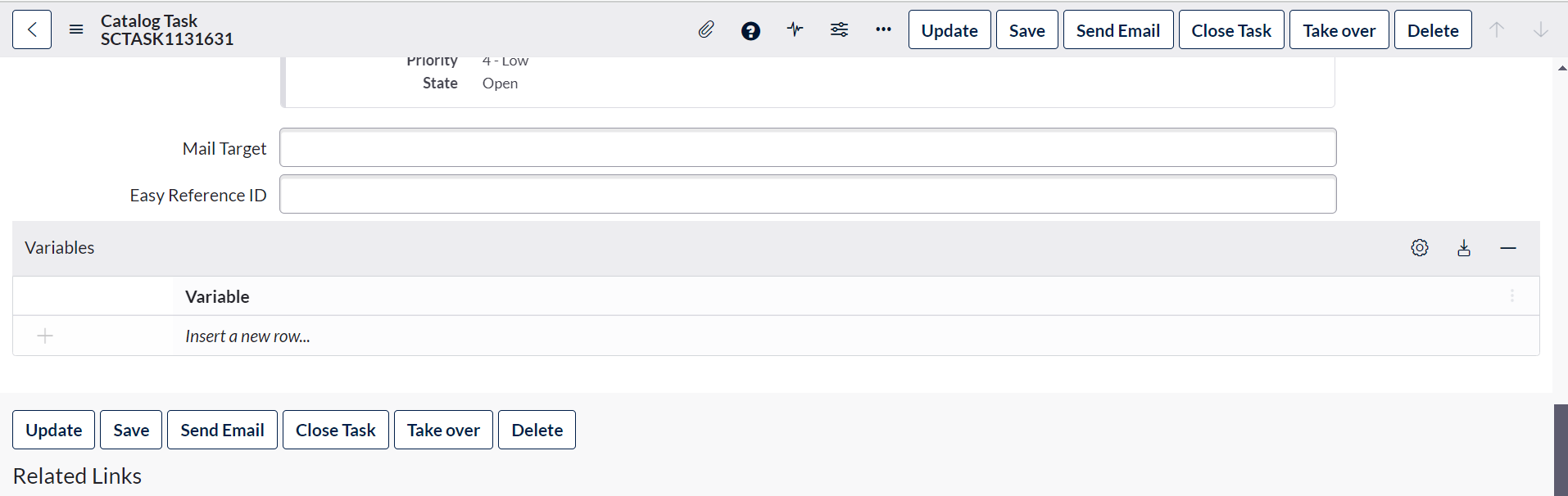Viewport: 1568px width, 496px height.
Task: Show the activity stream icon
Action: 794,29
